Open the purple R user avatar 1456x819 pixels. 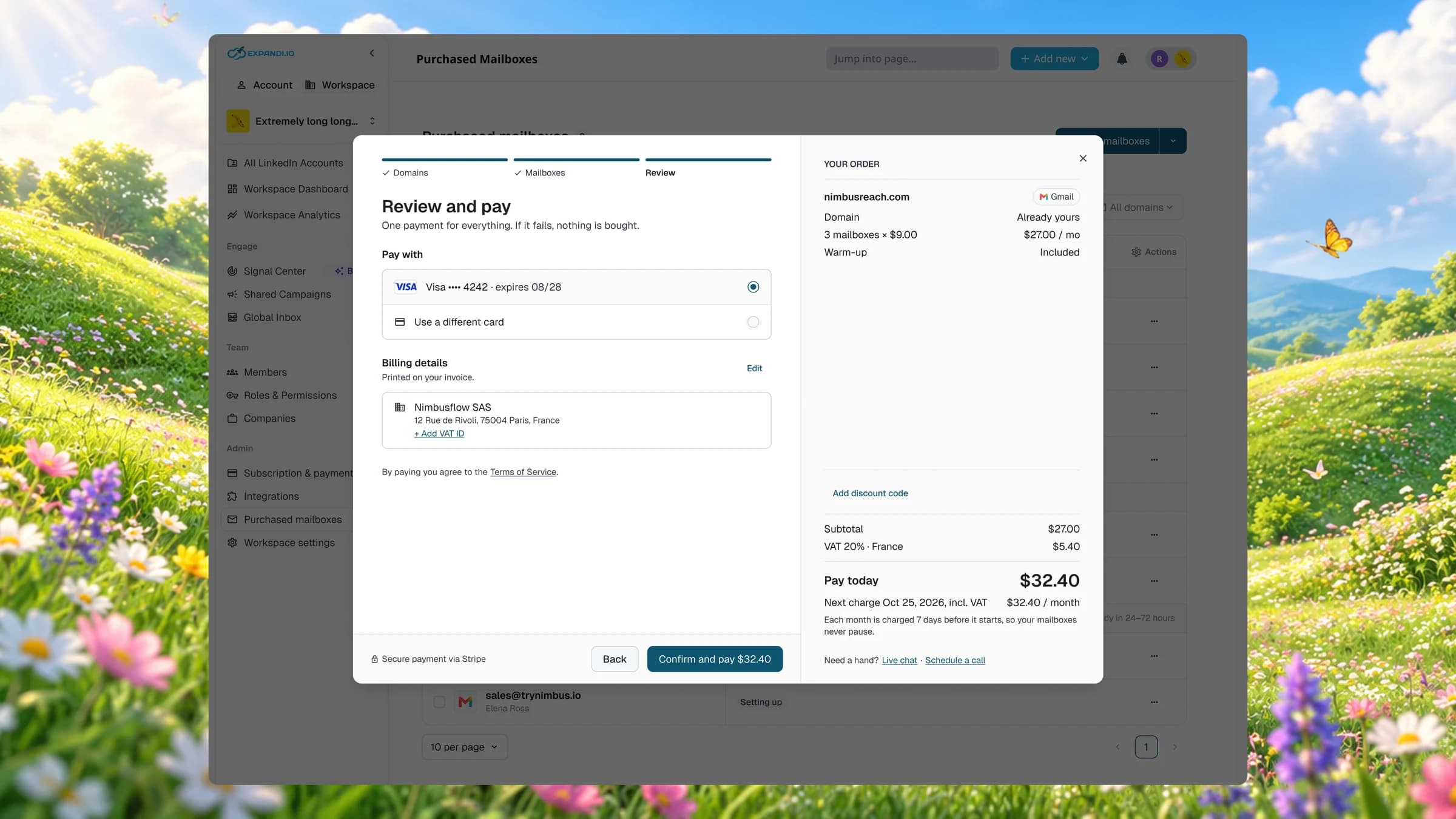pos(1159,59)
